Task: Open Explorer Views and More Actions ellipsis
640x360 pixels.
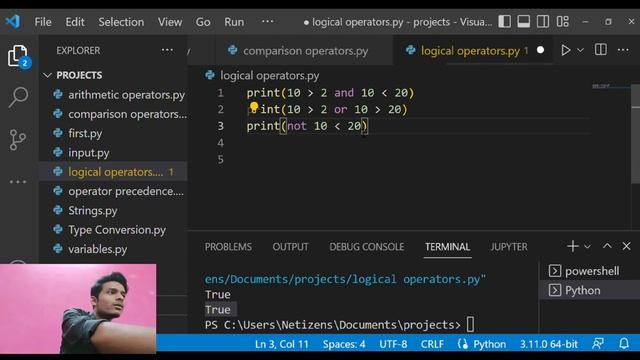Action: click(167, 50)
